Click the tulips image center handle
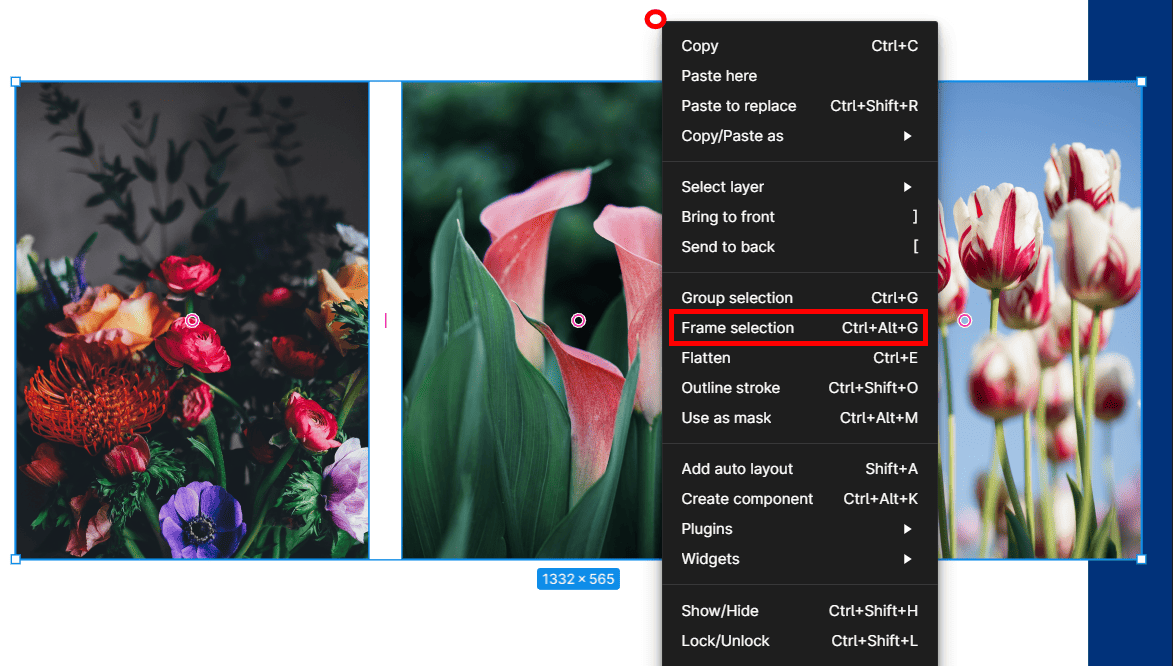 (965, 320)
